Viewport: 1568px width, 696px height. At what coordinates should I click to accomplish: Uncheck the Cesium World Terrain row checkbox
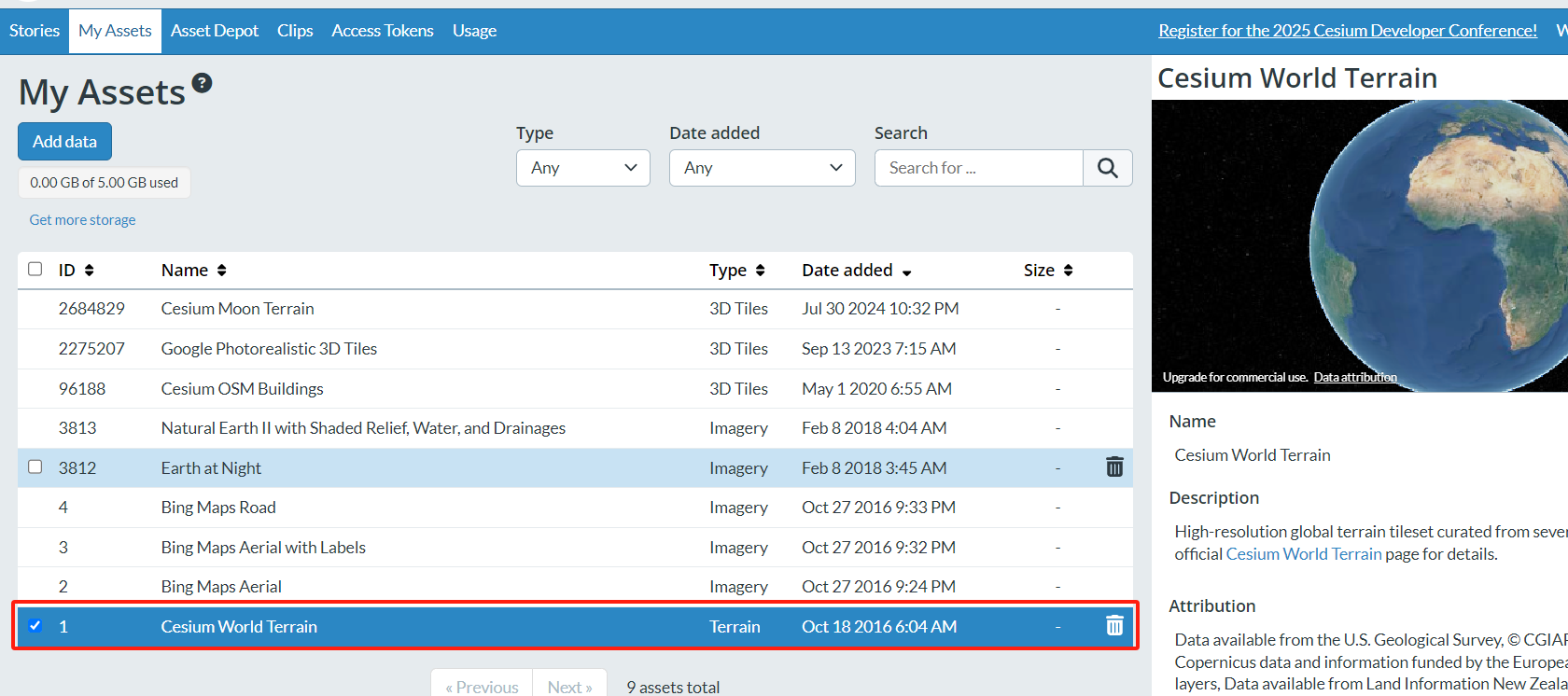[x=35, y=625]
